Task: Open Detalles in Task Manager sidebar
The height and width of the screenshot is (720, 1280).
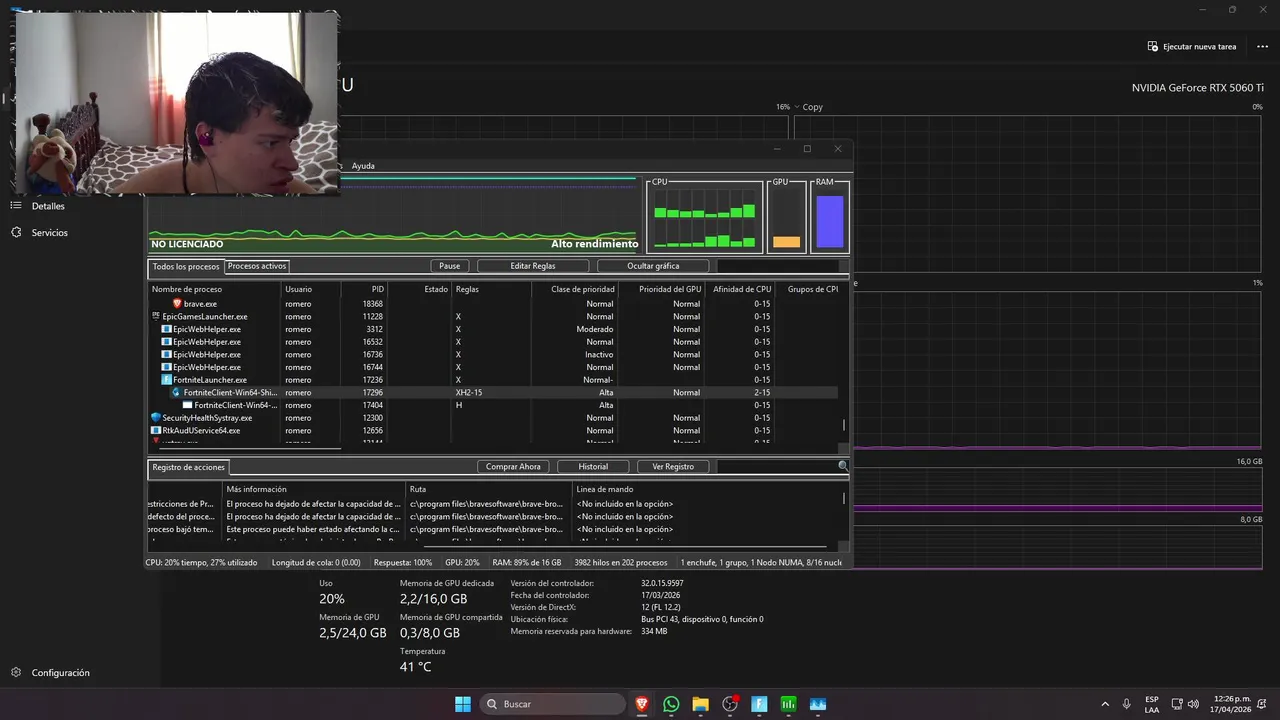Action: [x=48, y=206]
